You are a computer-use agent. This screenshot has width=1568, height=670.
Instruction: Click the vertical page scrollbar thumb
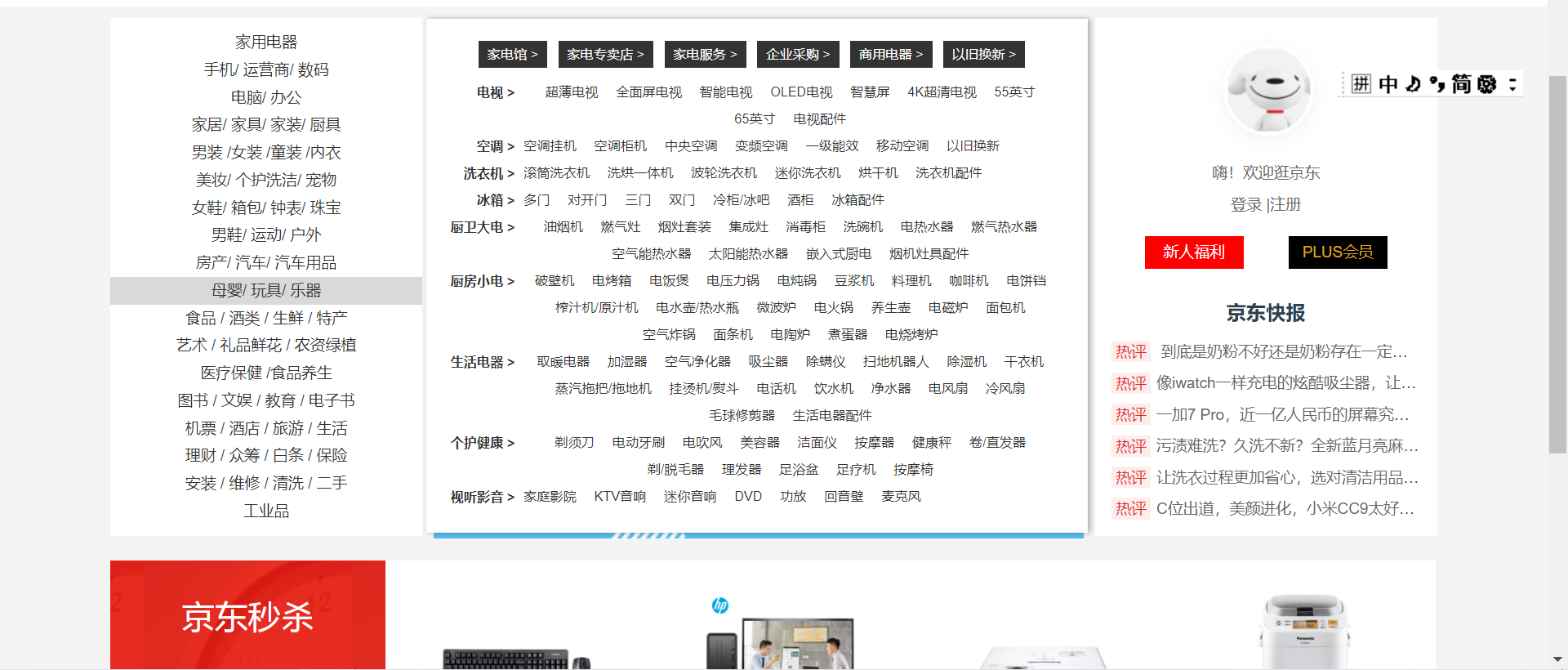coord(1557,264)
